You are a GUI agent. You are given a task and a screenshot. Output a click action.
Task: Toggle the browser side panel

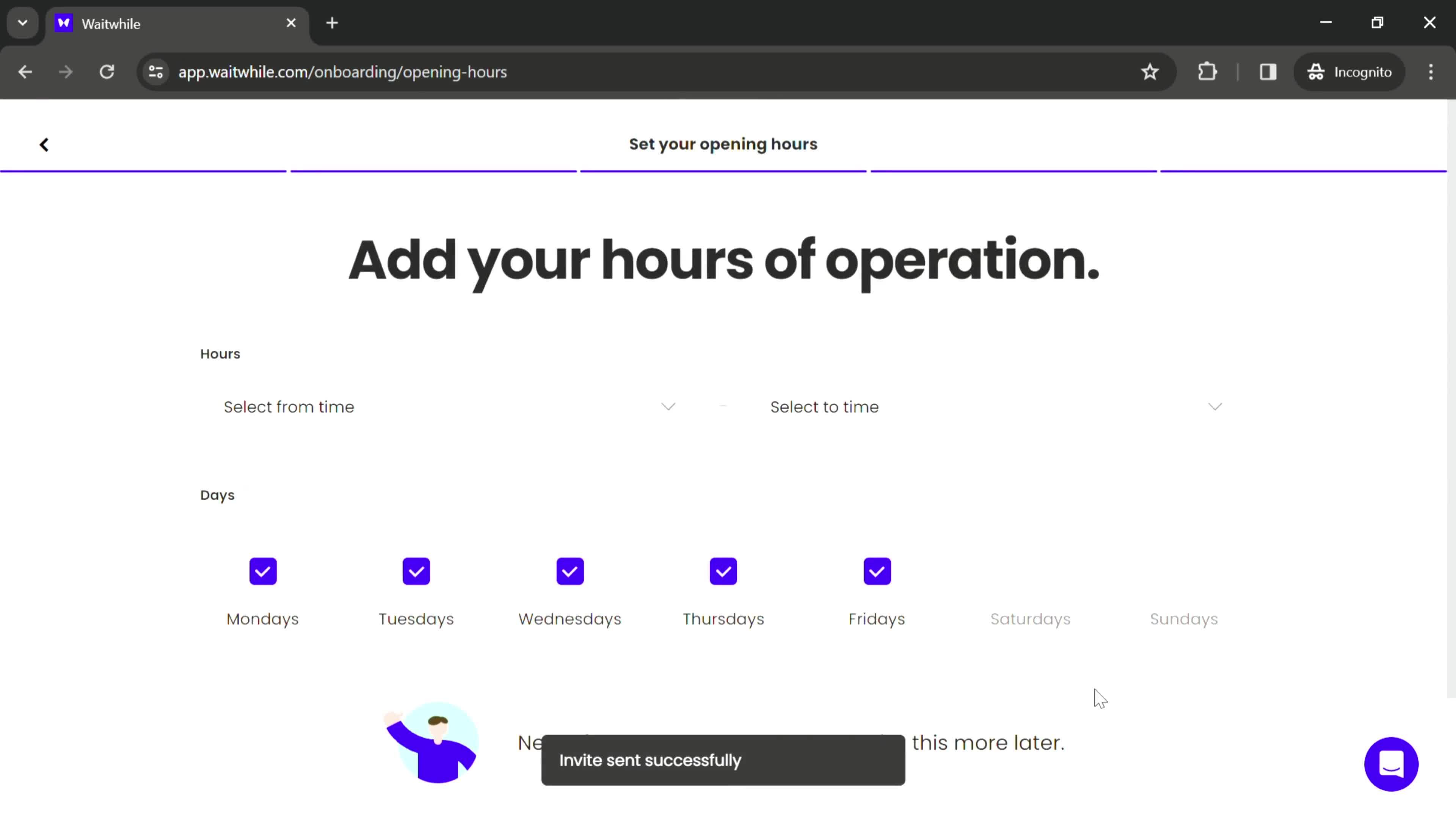click(1268, 72)
